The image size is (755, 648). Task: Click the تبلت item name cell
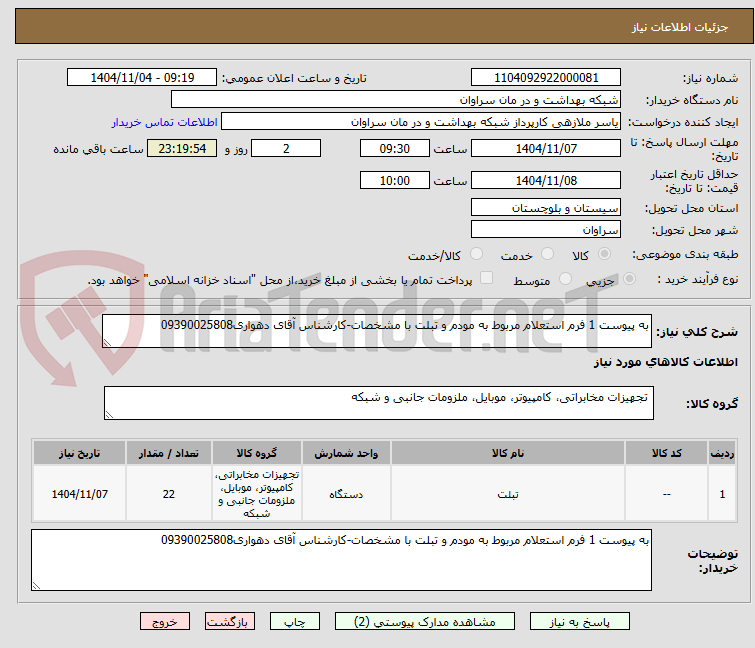coord(508,494)
